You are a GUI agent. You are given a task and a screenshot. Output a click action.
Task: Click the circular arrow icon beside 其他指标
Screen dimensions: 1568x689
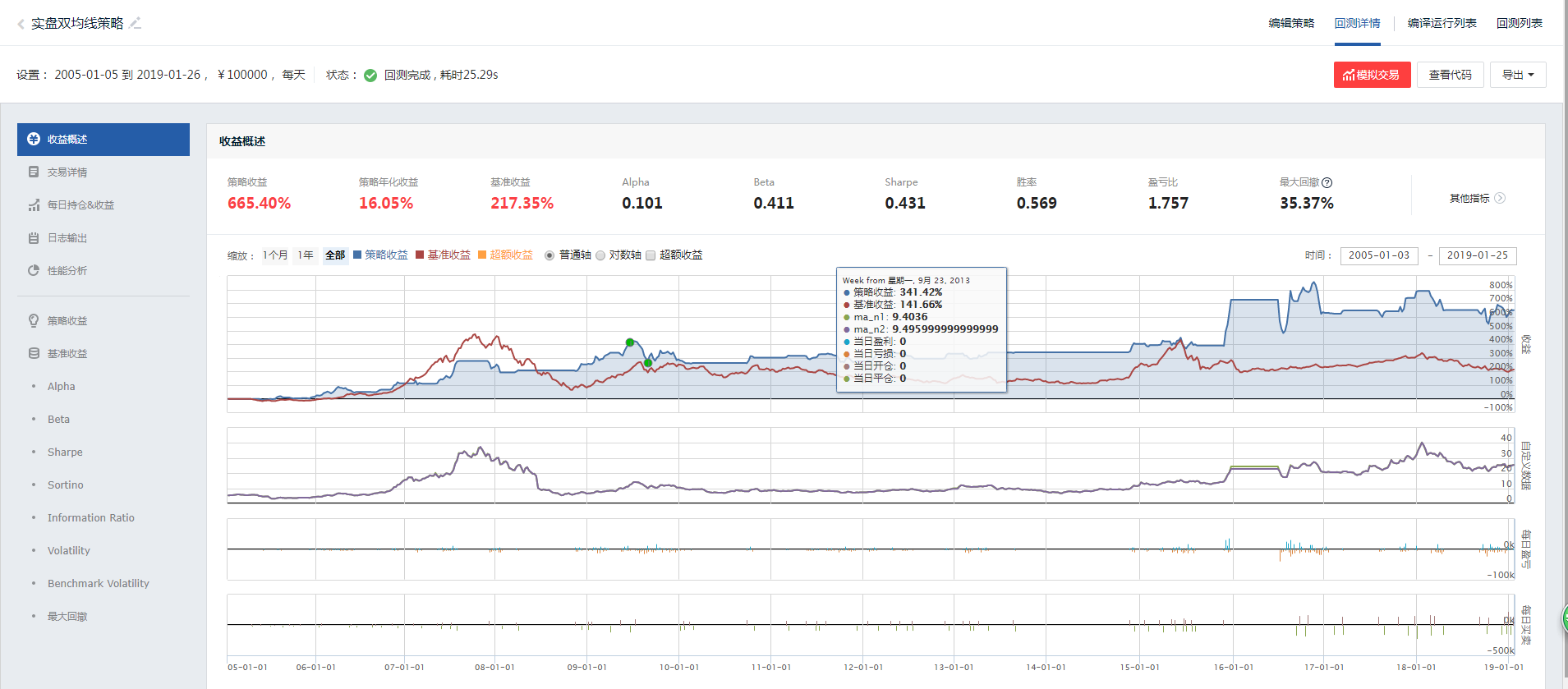[1500, 198]
